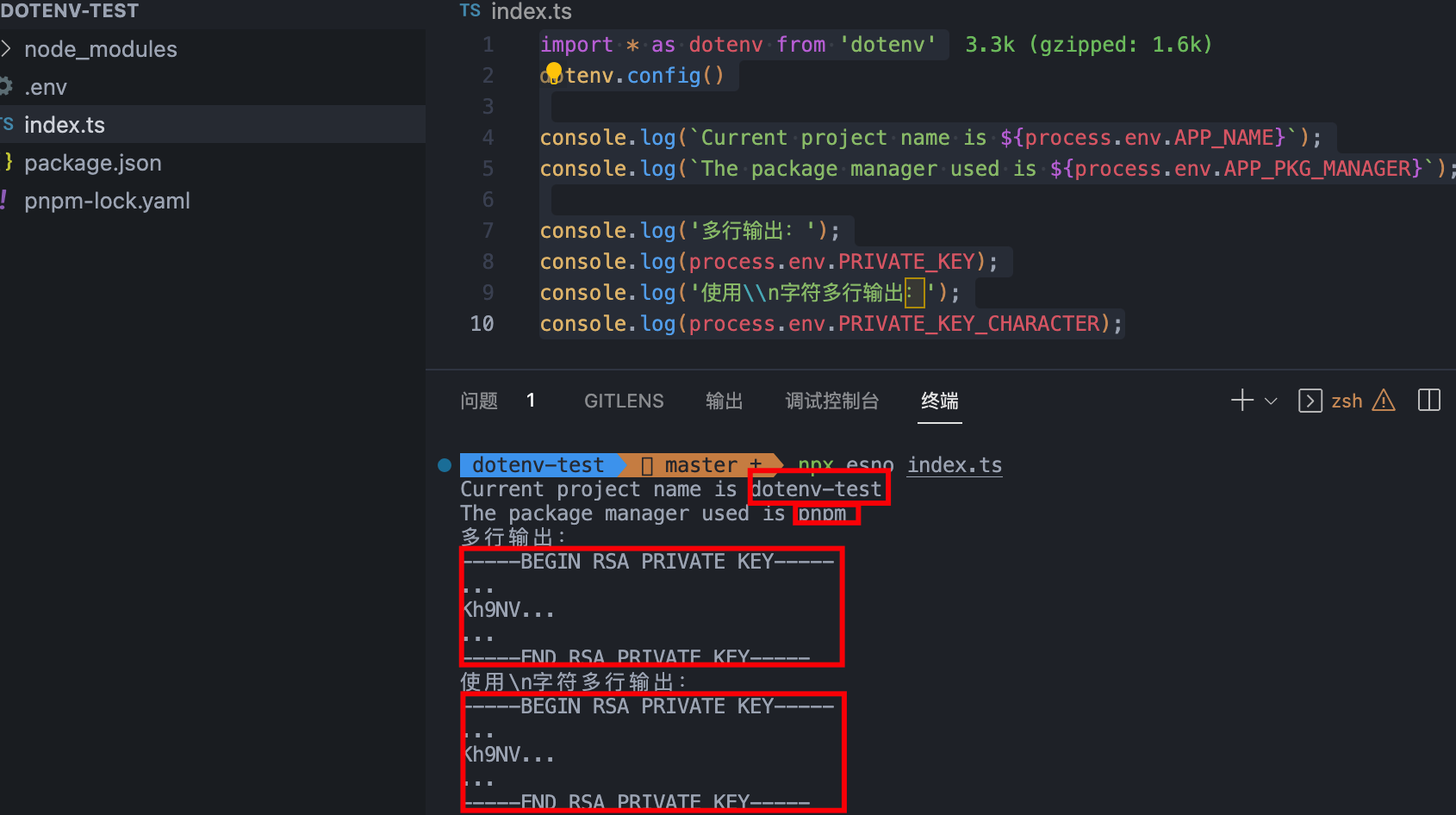Select the 终端 (Terminal) tab

939,401
